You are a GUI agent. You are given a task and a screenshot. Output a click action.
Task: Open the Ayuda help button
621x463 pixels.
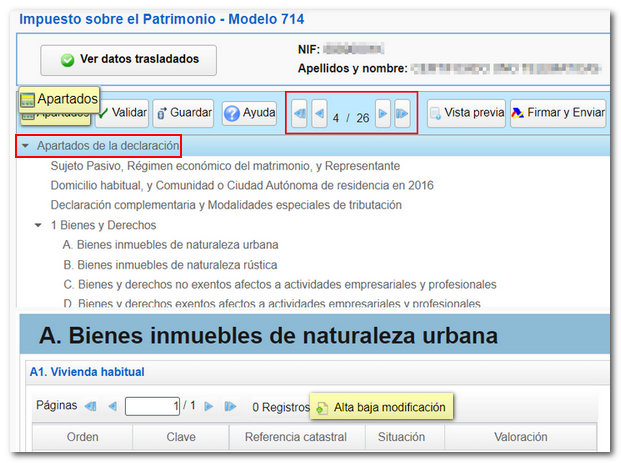coord(249,114)
